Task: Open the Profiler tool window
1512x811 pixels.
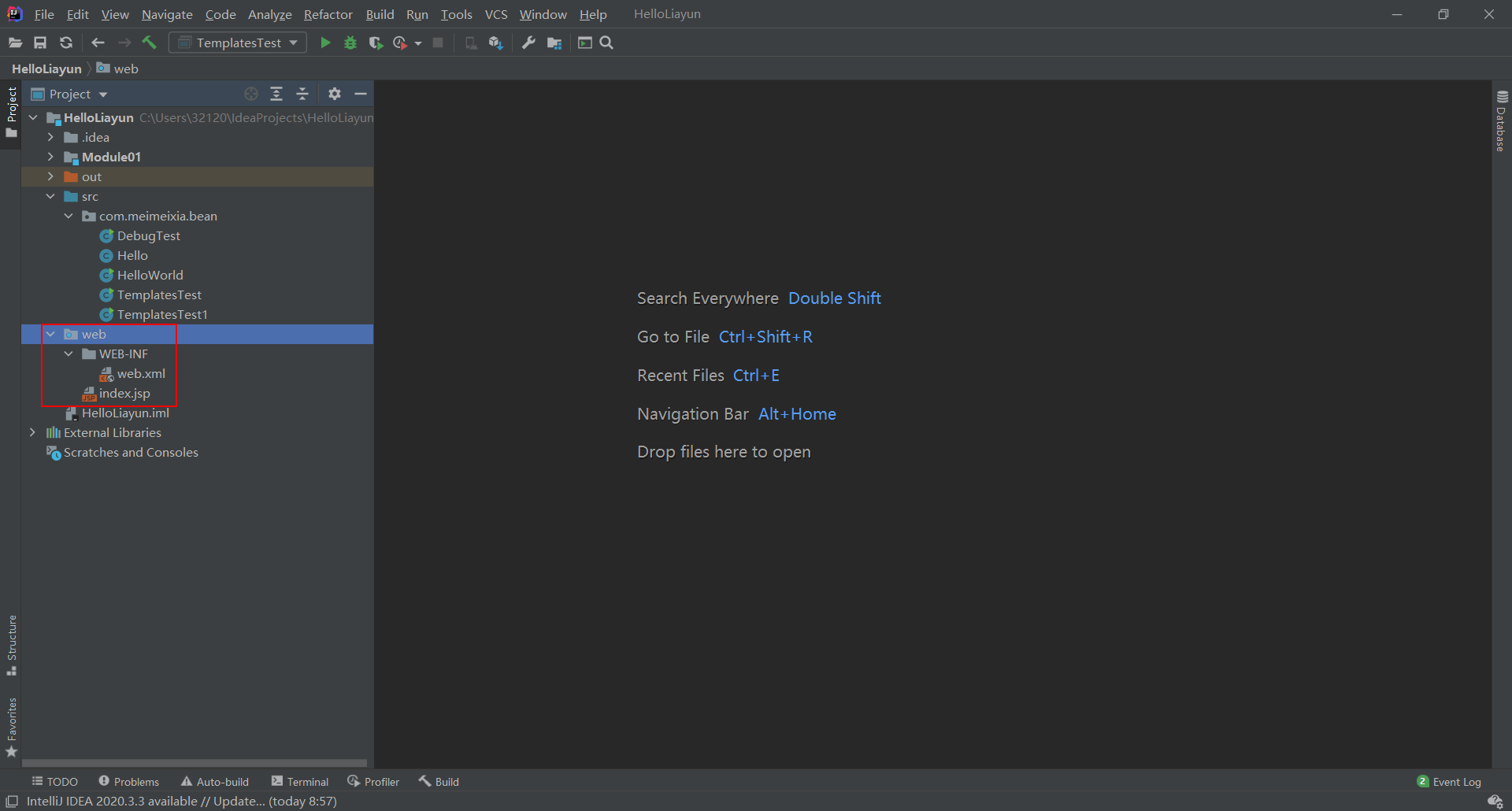Action: (x=374, y=781)
